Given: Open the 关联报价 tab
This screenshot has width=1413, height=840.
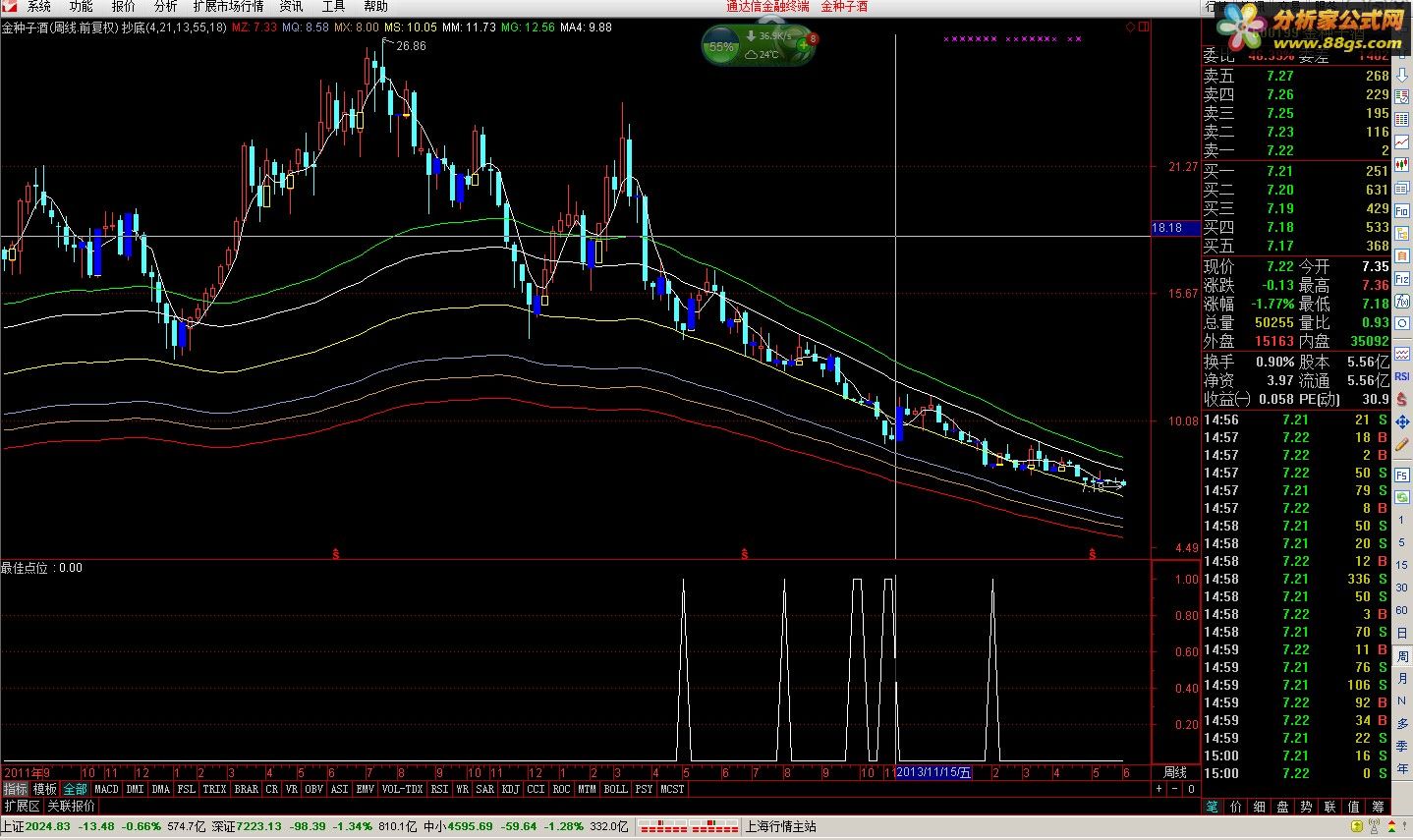Looking at the screenshot, I should pyautogui.click(x=72, y=806).
